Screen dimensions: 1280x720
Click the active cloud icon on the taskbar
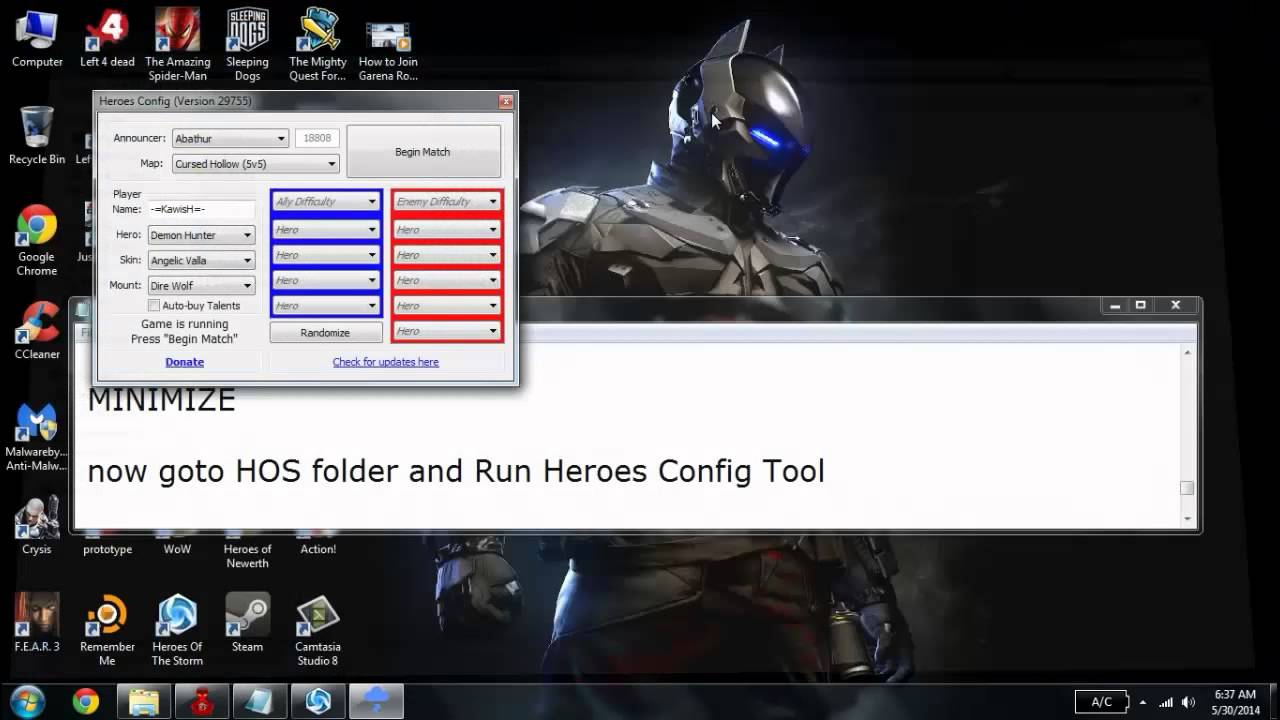[x=376, y=702]
